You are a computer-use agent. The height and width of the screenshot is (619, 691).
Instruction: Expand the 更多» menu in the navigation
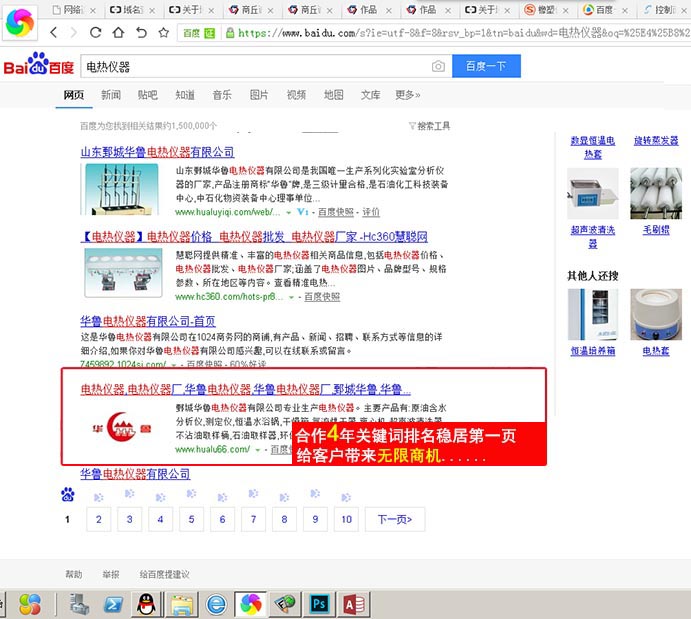(x=408, y=95)
